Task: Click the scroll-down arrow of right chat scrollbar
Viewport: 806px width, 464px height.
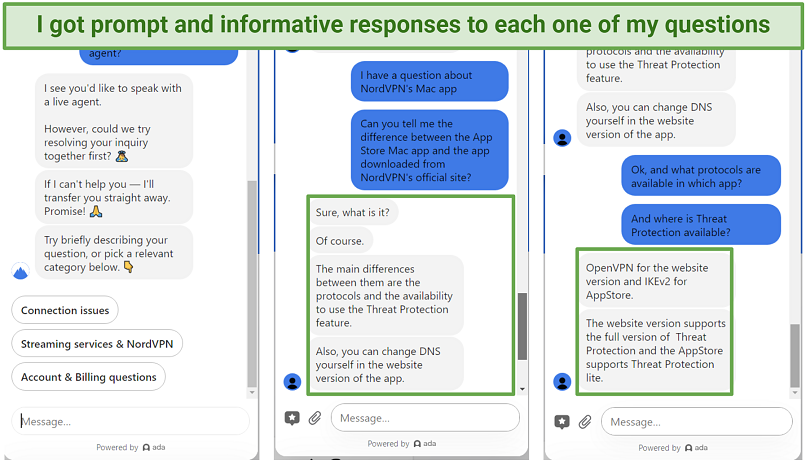Action: pos(795,393)
